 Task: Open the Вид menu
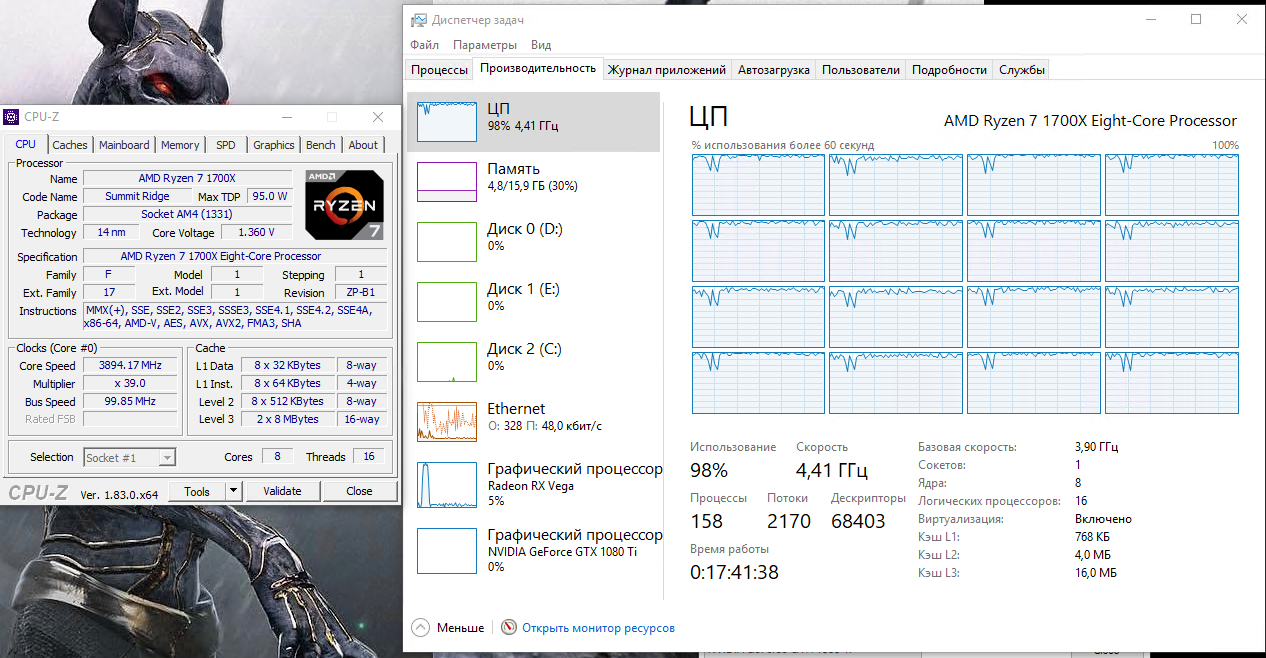pos(541,45)
